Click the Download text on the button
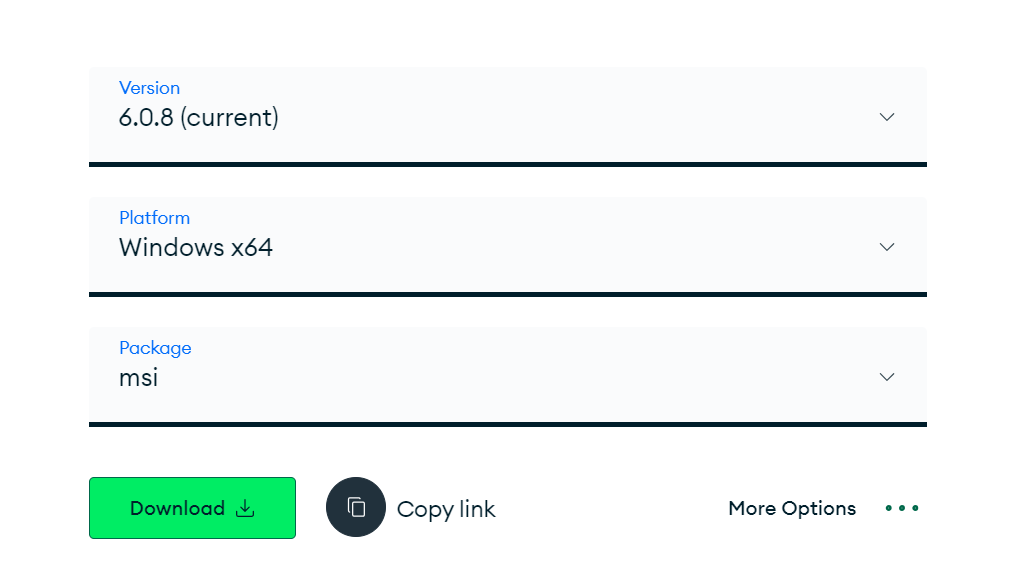This screenshot has height=578, width=1015. pos(177,508)
